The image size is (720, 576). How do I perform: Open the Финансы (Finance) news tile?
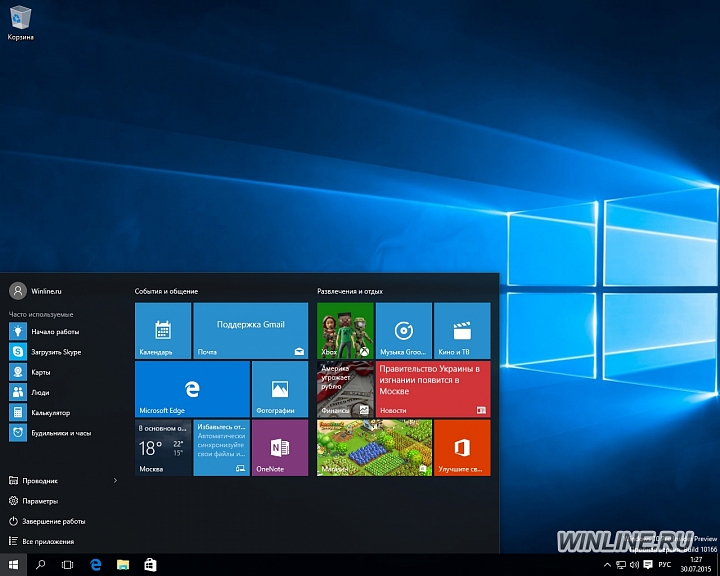pos(345,389)
